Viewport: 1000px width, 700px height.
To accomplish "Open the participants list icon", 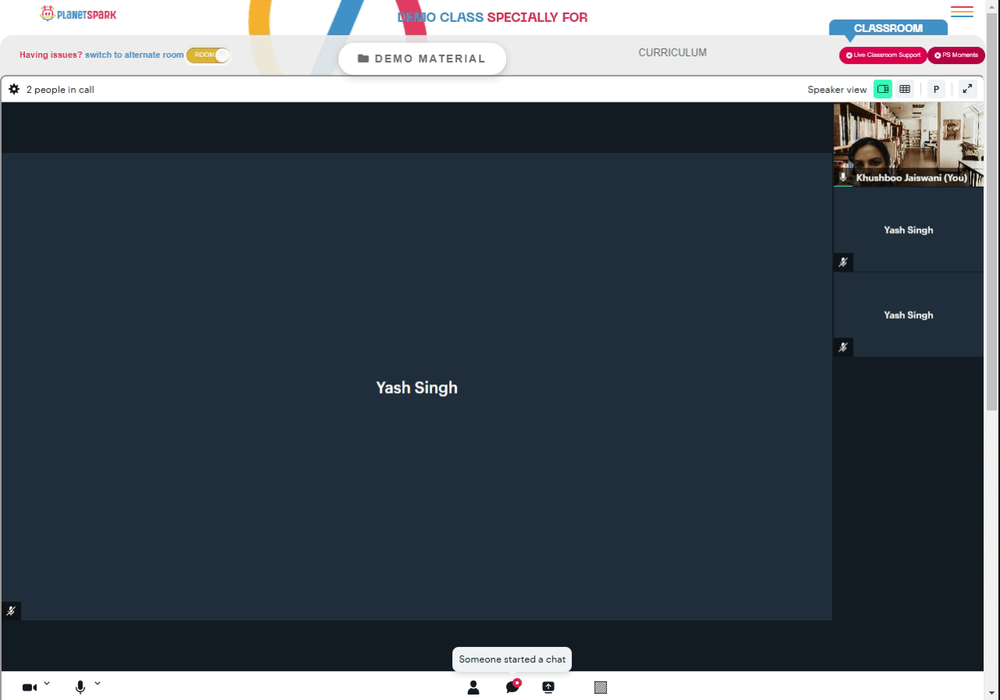I will pyautogui.click(x=473, y=687).
